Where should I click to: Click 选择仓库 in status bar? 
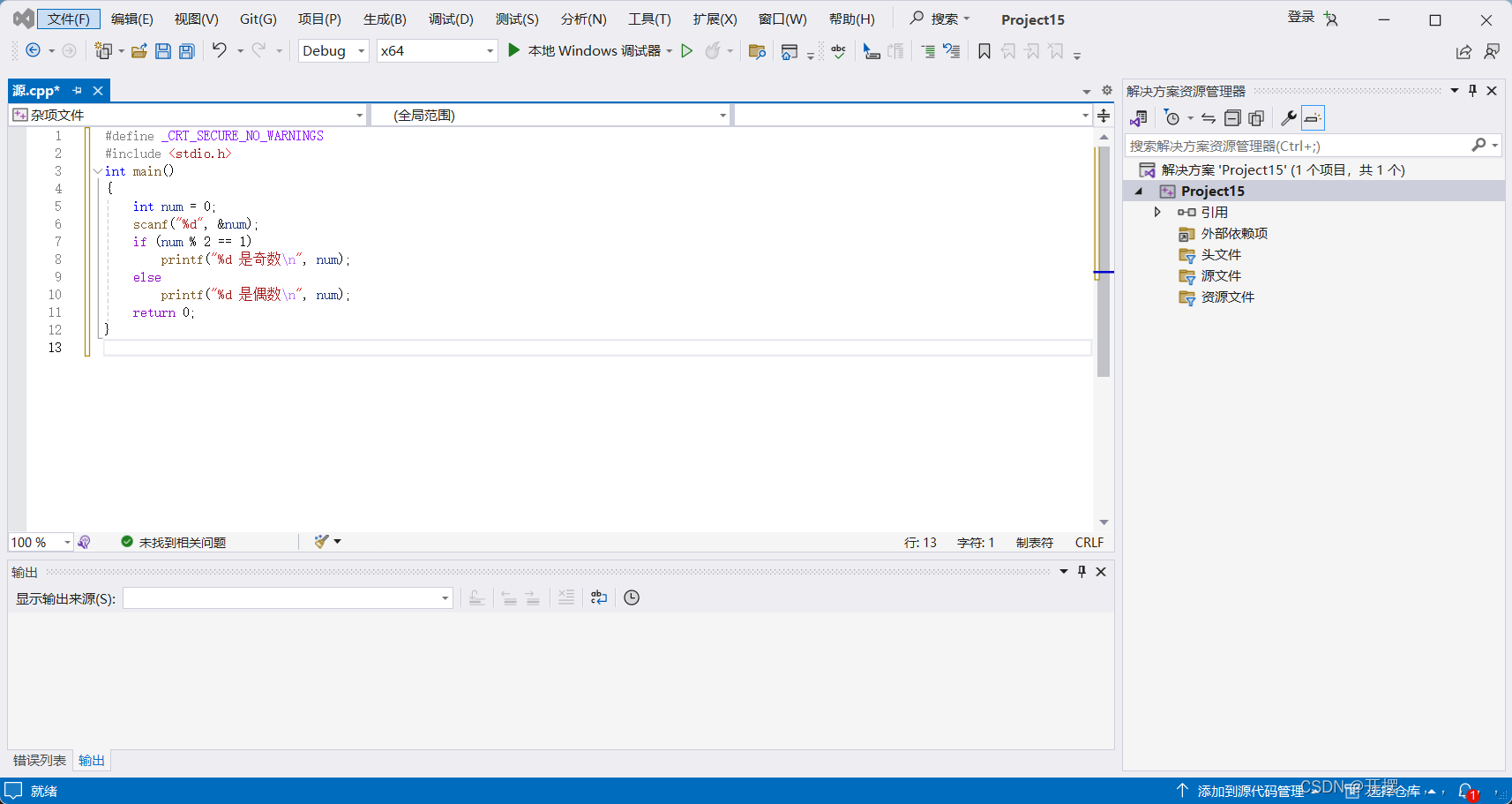click(1393, 791)
